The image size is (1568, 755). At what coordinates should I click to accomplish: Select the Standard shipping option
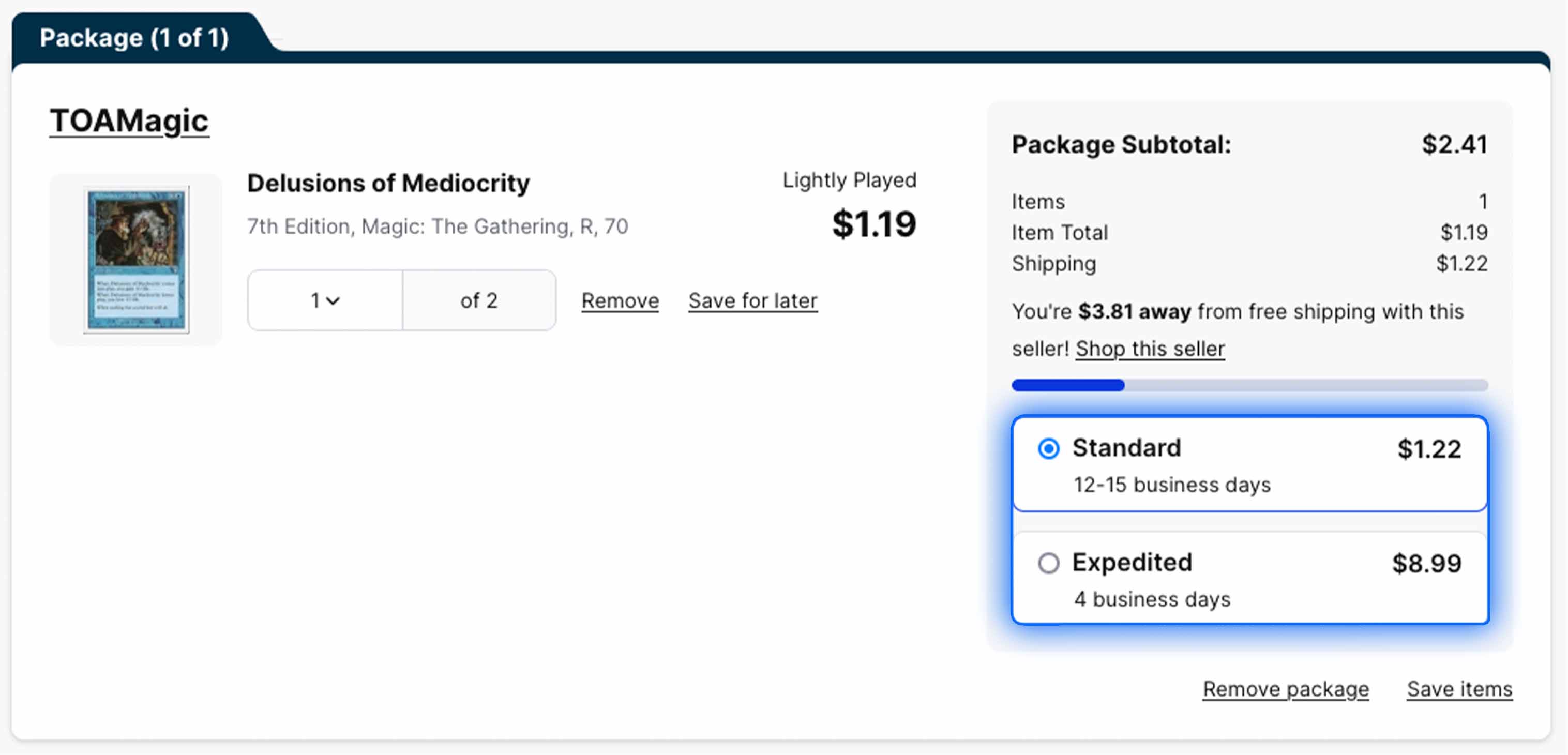(1248, 464)
